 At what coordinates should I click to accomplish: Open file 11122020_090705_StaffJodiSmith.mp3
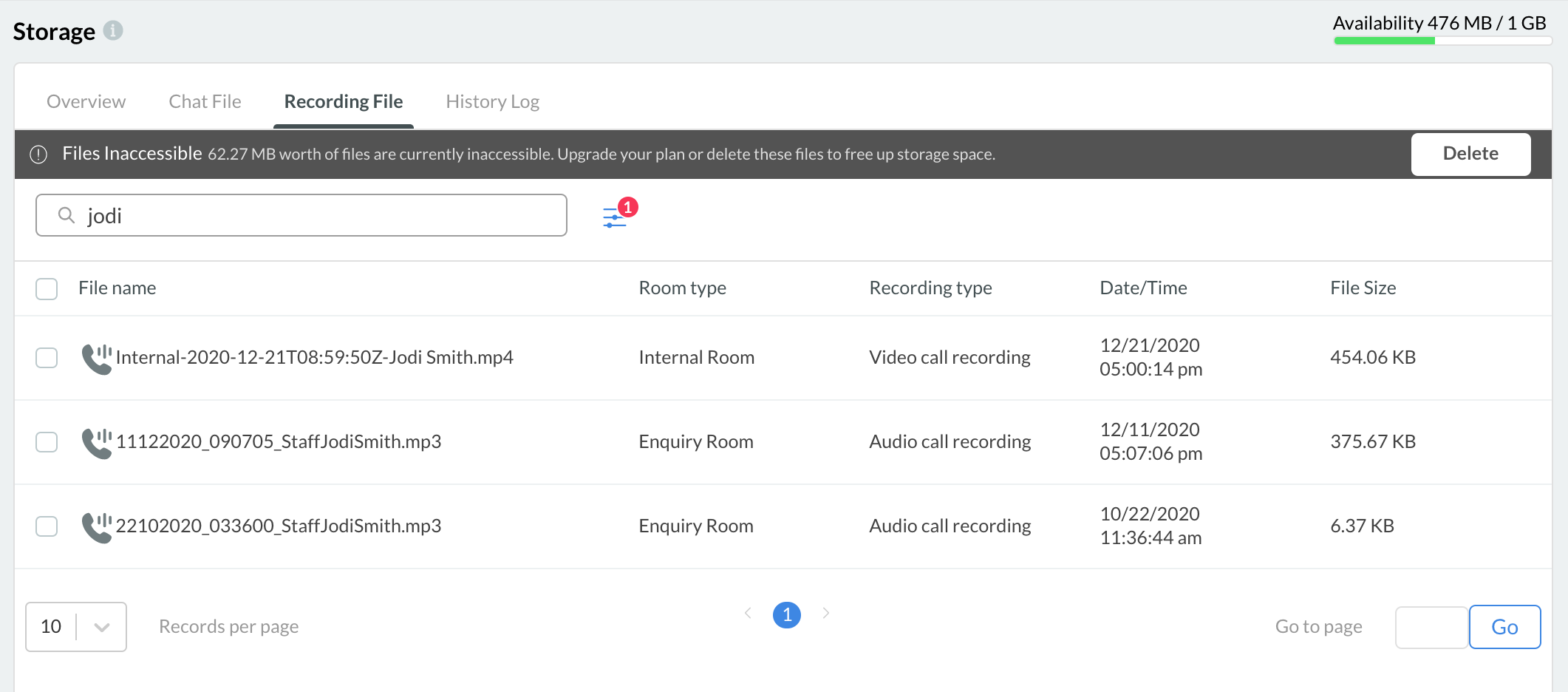point(279,441)
